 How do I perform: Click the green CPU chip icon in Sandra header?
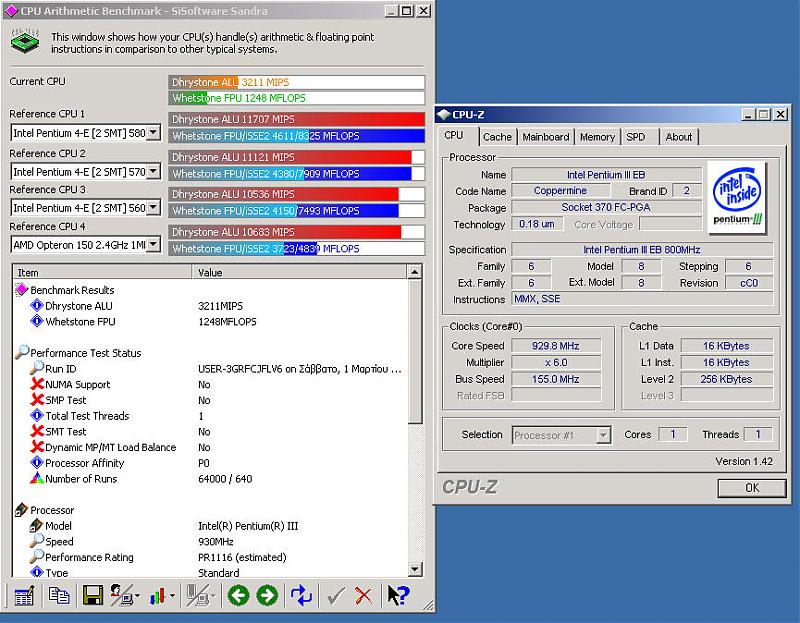[x=25, y=42]
